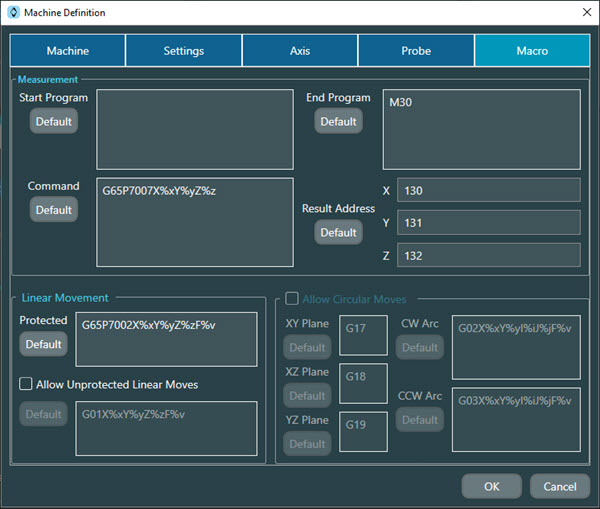Click Default button under End Program

click(338, 121)
